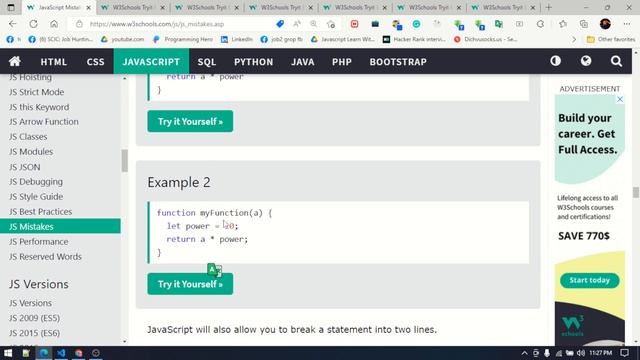Viewport: 640px width, 360px height.
Task: Open the Favorites star list icon
Action: click(563, 24)
